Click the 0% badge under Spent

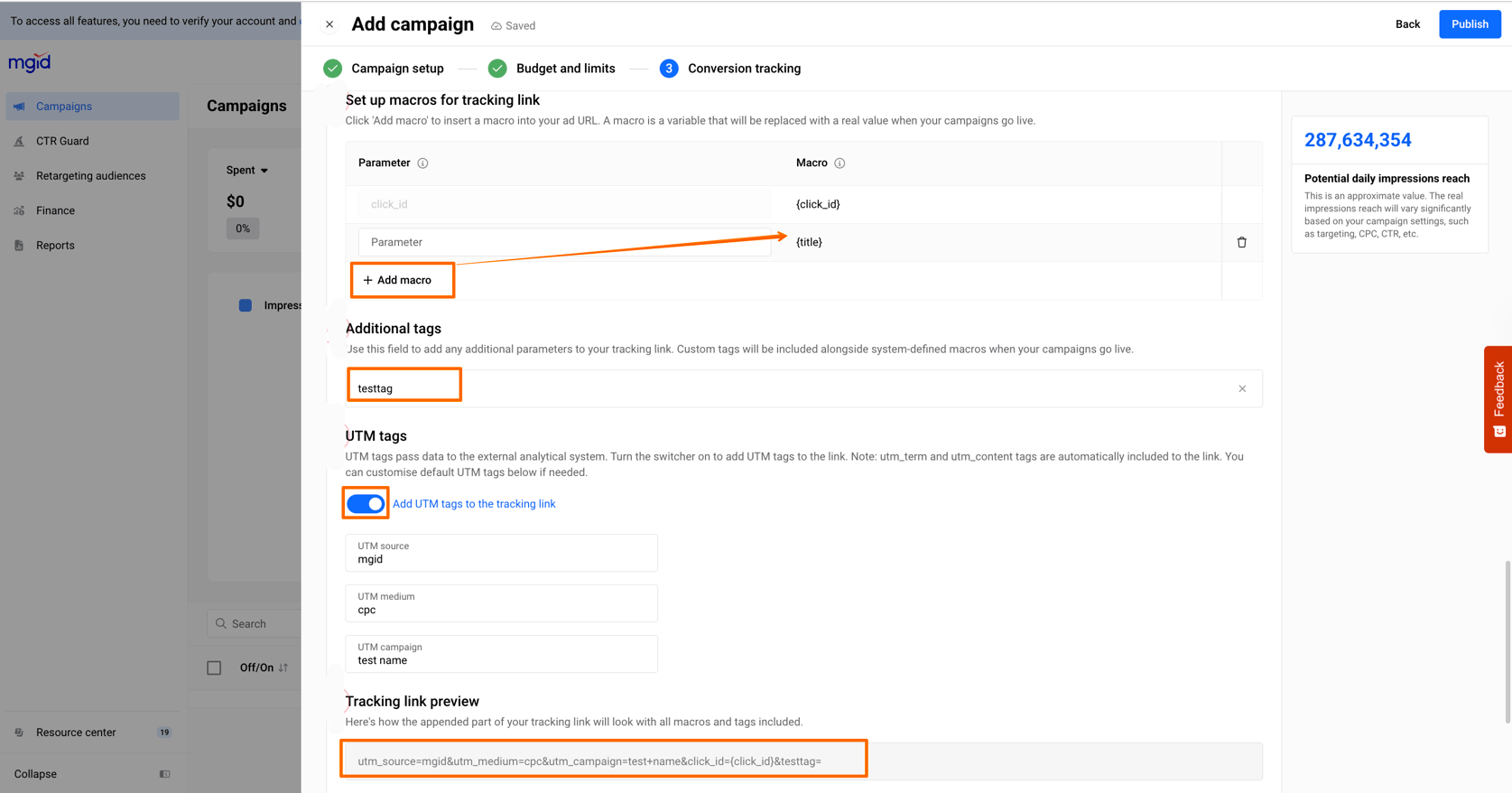[243, 229]
